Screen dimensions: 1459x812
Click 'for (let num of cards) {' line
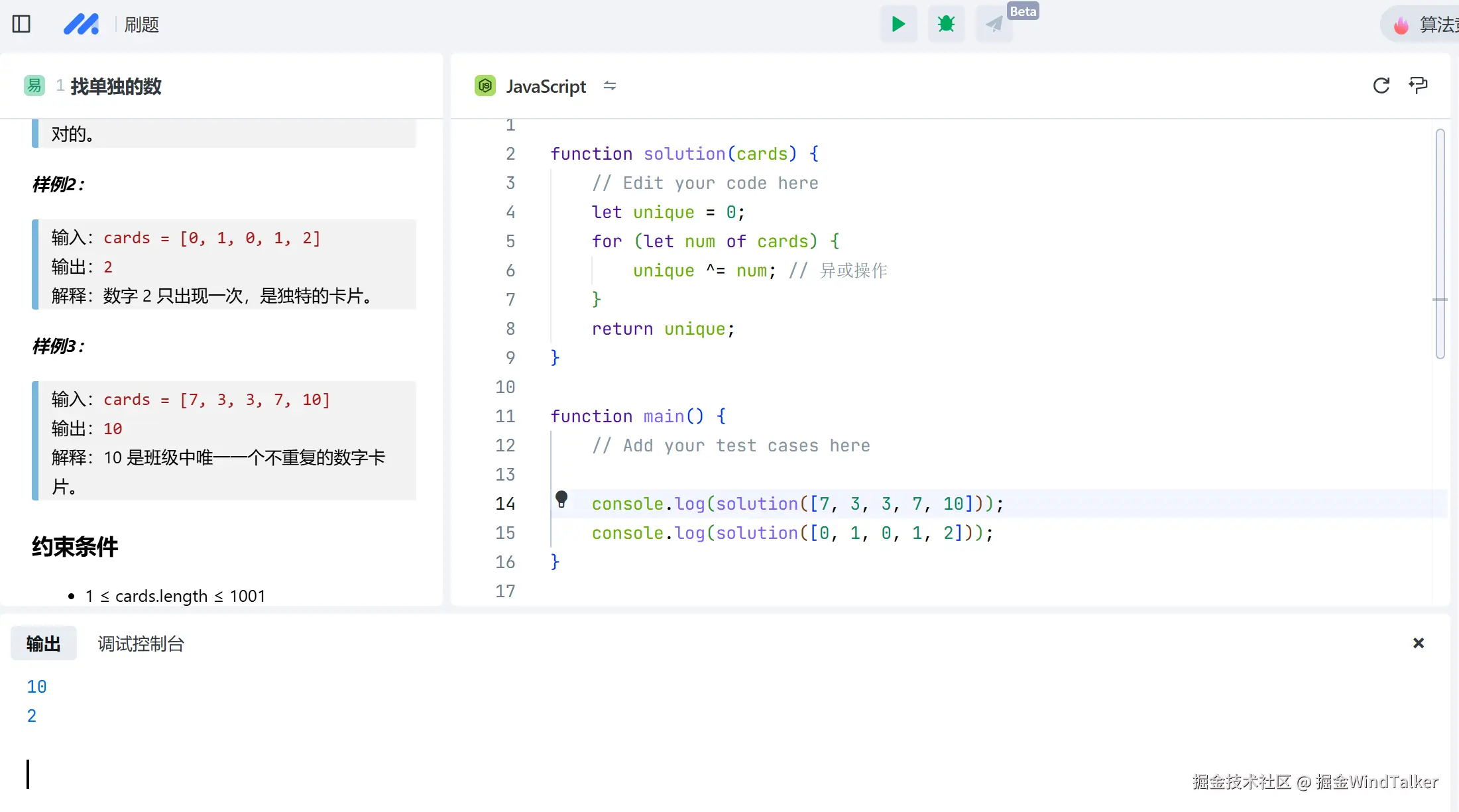point(716,241)
